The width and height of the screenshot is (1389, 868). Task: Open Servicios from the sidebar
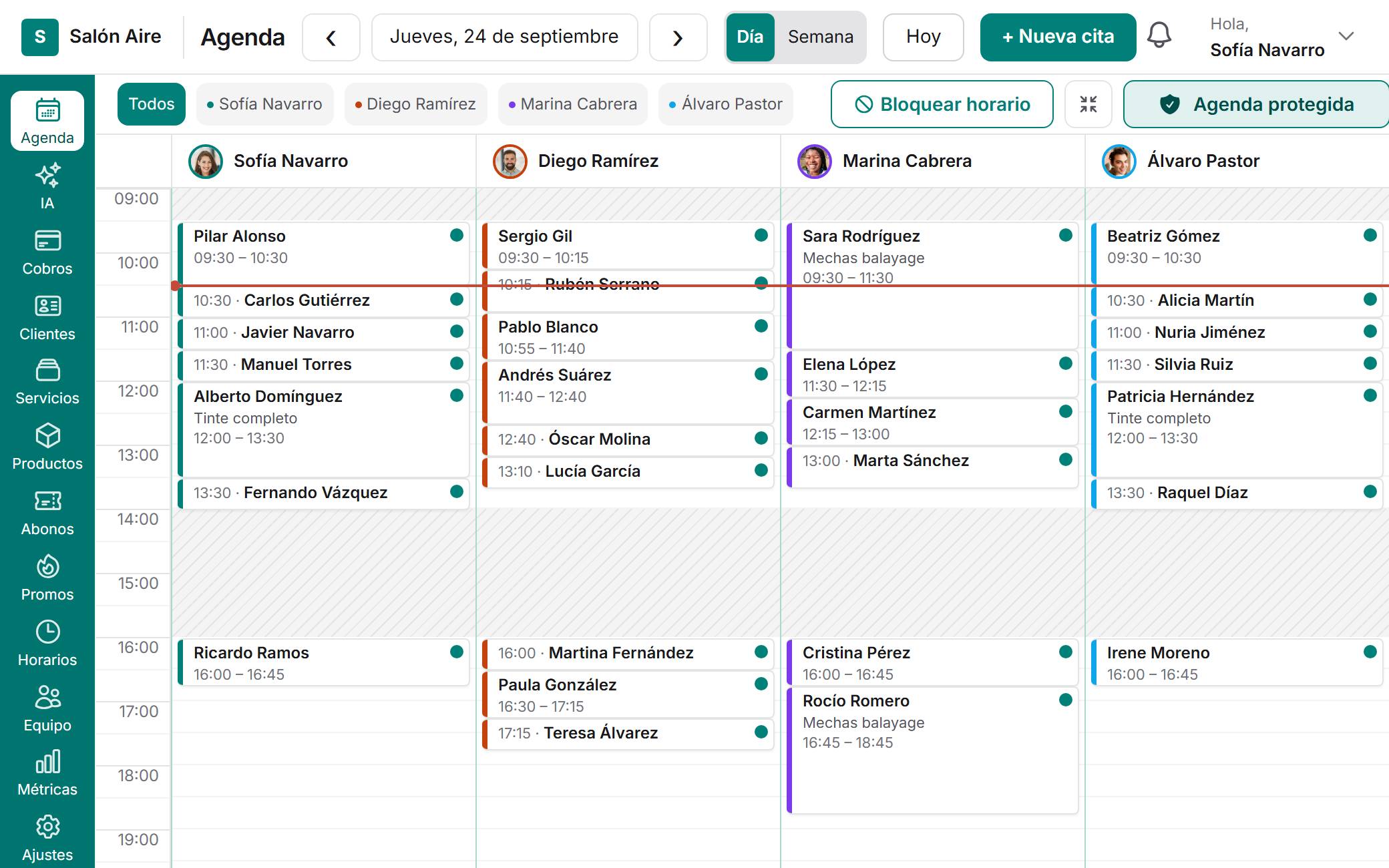pos(47,382)
